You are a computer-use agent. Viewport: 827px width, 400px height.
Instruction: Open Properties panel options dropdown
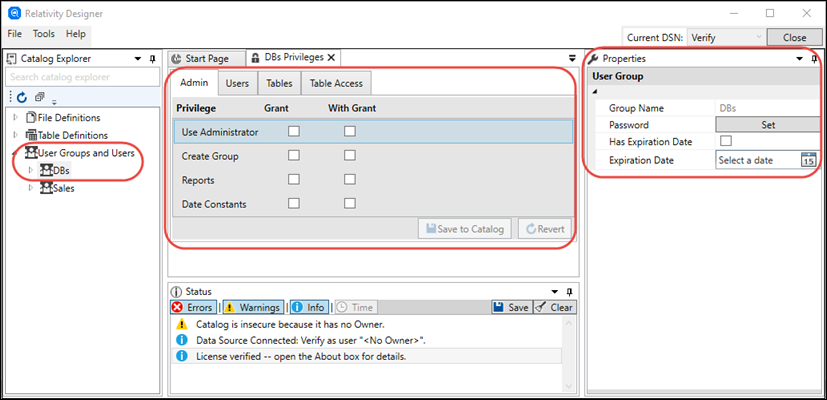(x=800, y=59)
